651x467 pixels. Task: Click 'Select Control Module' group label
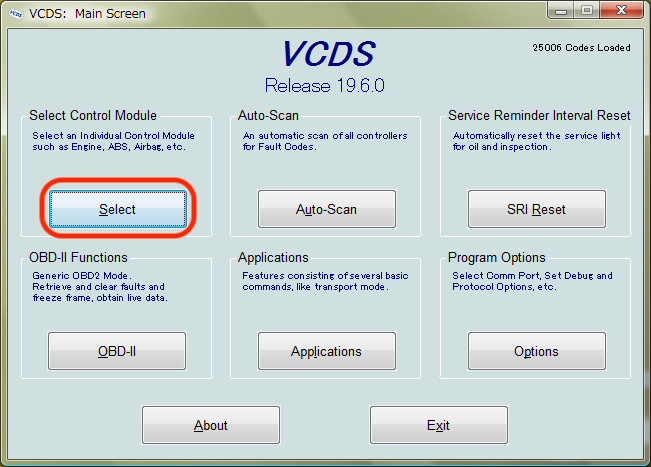click(x=93, y=115)
